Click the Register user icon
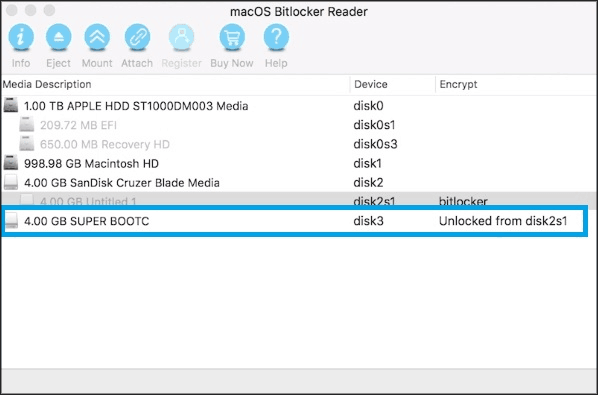This screenshot has width=598, height=395. (x=182, y=37)
